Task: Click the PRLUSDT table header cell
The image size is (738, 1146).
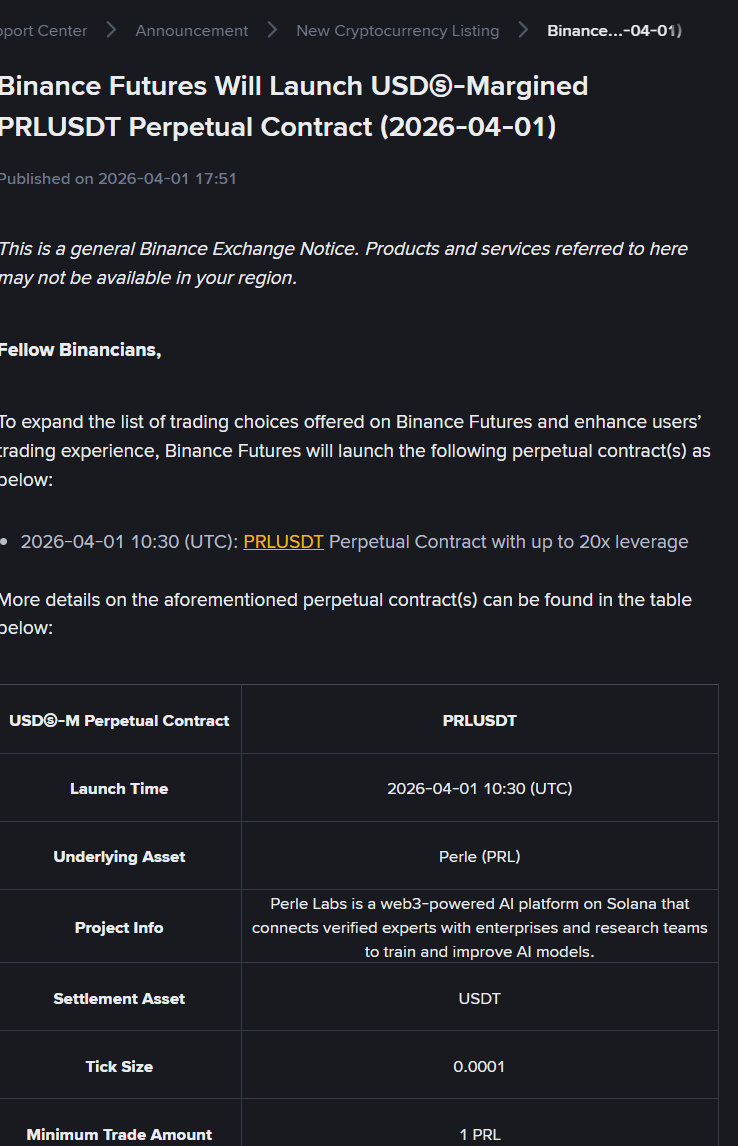Action: pyautogui.click(x=479, y=720)
